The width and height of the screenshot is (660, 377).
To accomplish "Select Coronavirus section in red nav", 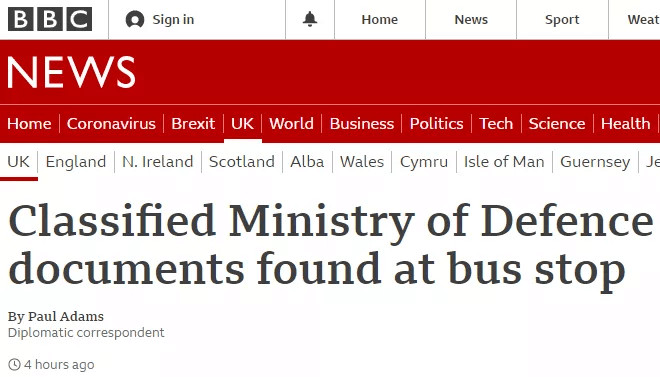I will 111,124.
